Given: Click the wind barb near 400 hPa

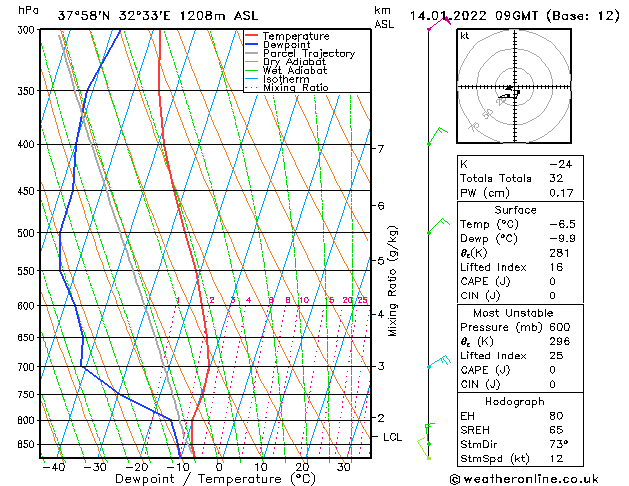Looking at the screenshot, I should [436, 136].
